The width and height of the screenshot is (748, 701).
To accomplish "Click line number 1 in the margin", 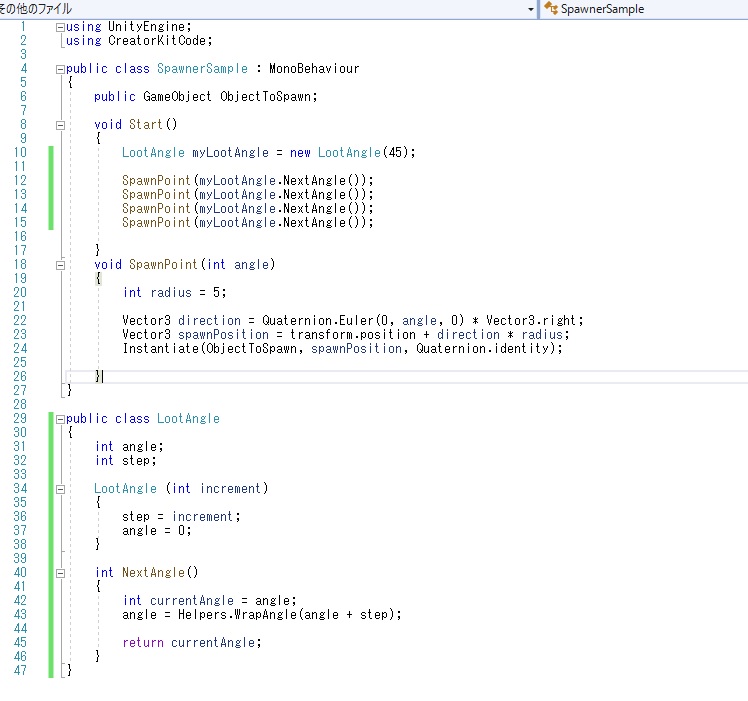I will pyautogui.click(x=23, y=27).
